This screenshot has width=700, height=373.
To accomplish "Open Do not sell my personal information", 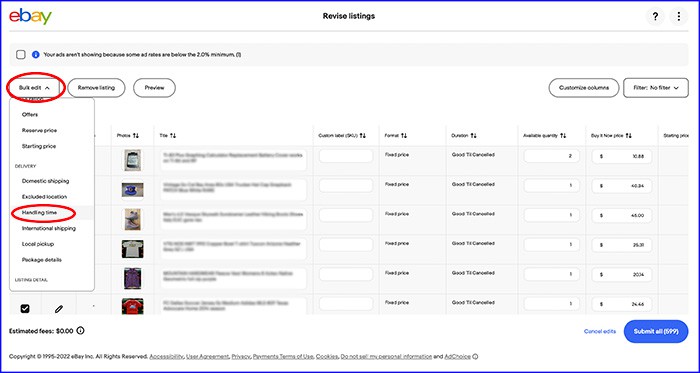I will (x=386, y=356).
